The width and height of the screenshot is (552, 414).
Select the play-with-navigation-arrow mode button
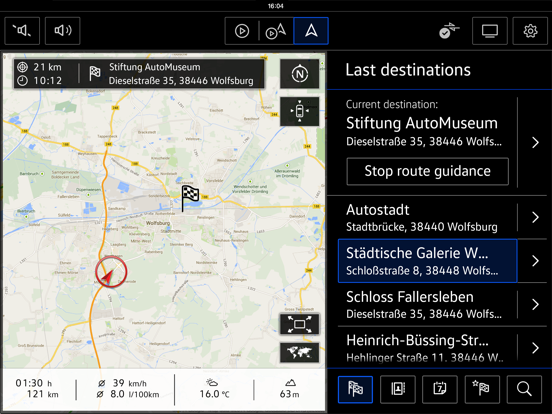pyautogui.click(x=276, y=31)
